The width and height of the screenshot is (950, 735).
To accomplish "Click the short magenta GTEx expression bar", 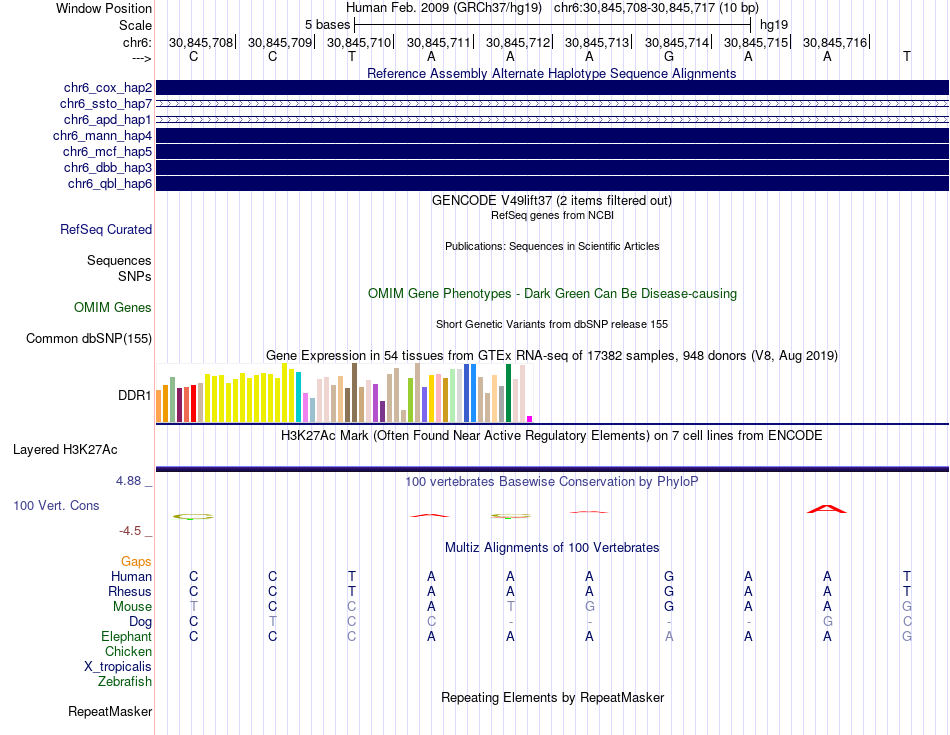I will pos(530,419).
